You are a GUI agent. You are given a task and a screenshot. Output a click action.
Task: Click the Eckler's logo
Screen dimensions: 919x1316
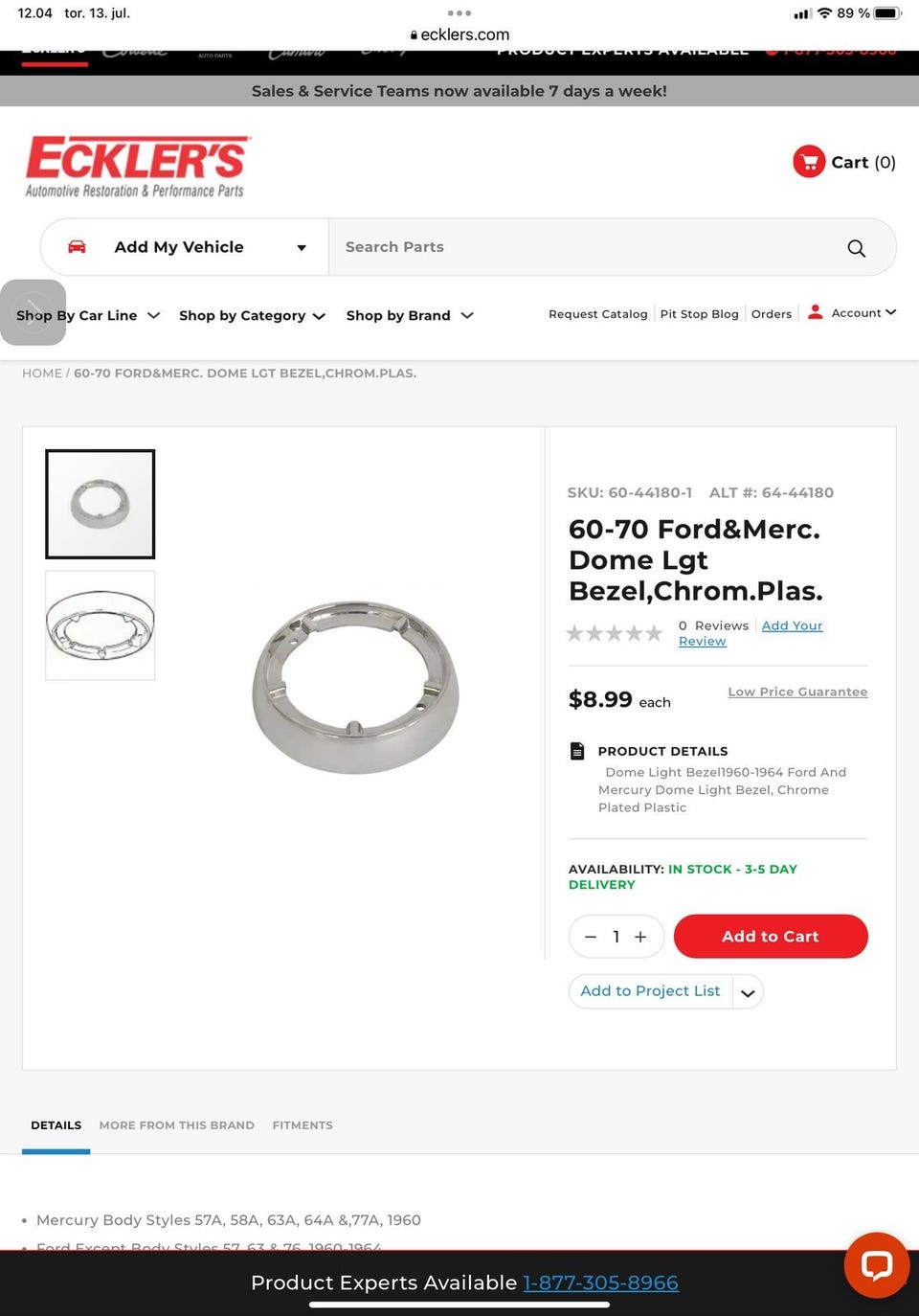[x=136, y=167]
